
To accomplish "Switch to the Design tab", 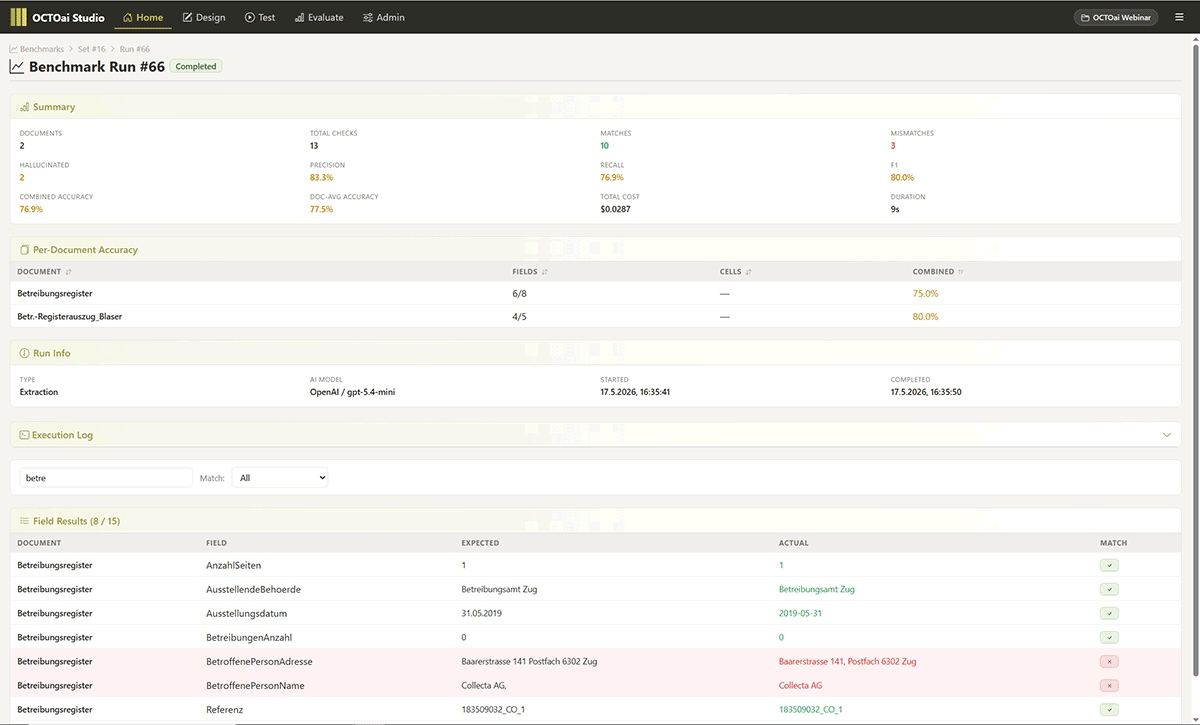I will 204,17.
